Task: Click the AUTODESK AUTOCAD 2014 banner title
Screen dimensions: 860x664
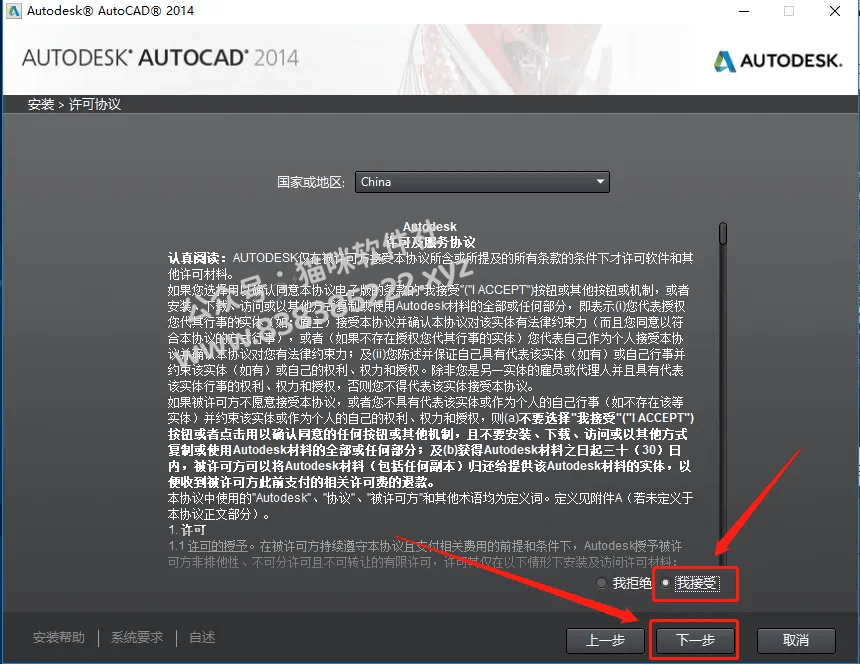Action: (x=160, y=58)
